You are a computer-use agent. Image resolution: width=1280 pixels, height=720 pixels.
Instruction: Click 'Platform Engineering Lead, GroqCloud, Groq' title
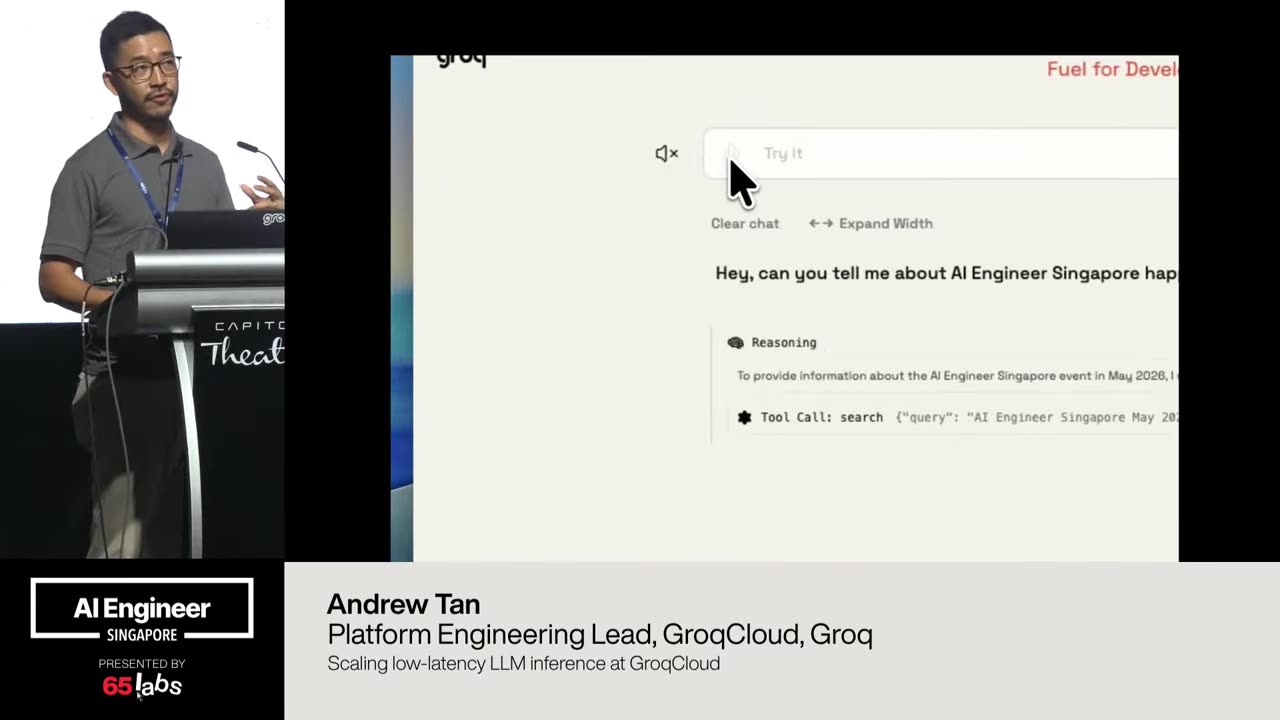coord(600,634)
